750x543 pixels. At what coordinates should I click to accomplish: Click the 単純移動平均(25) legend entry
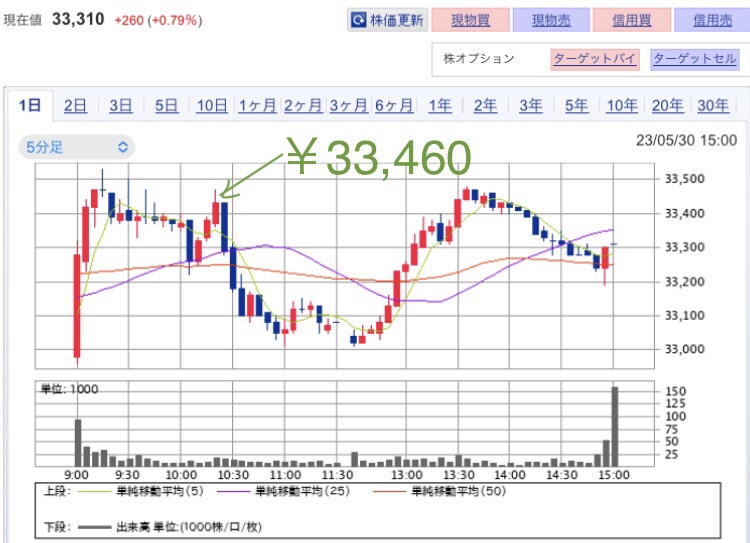point(284,491)
